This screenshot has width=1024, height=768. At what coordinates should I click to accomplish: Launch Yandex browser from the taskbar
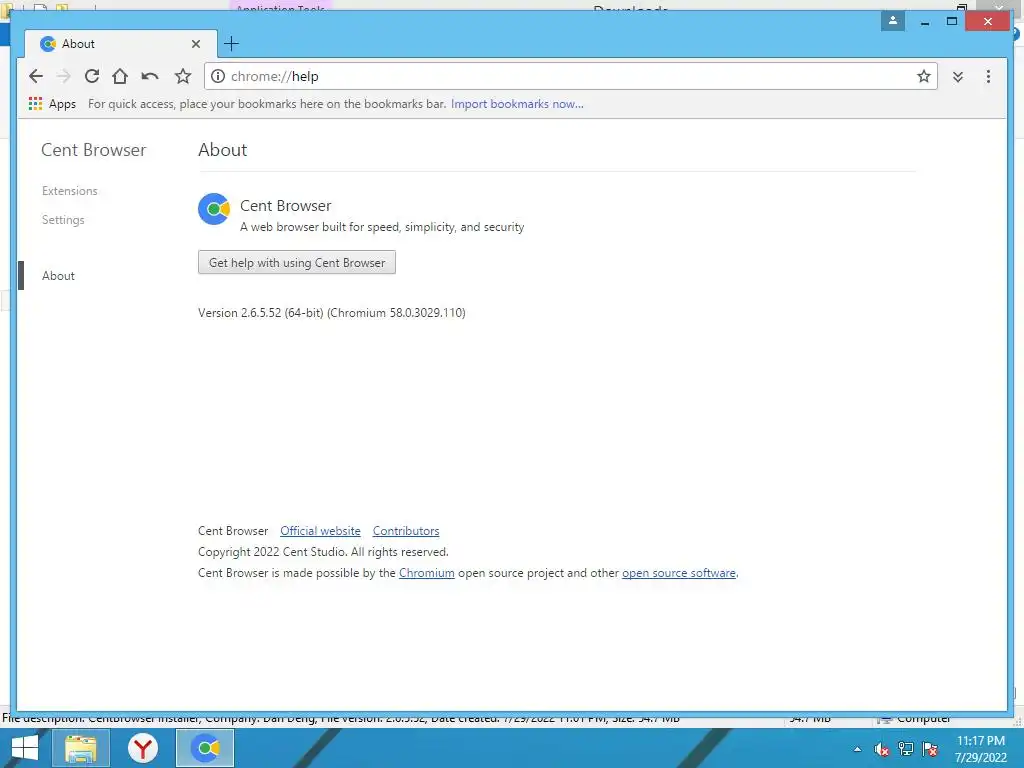tap(143, 748)
